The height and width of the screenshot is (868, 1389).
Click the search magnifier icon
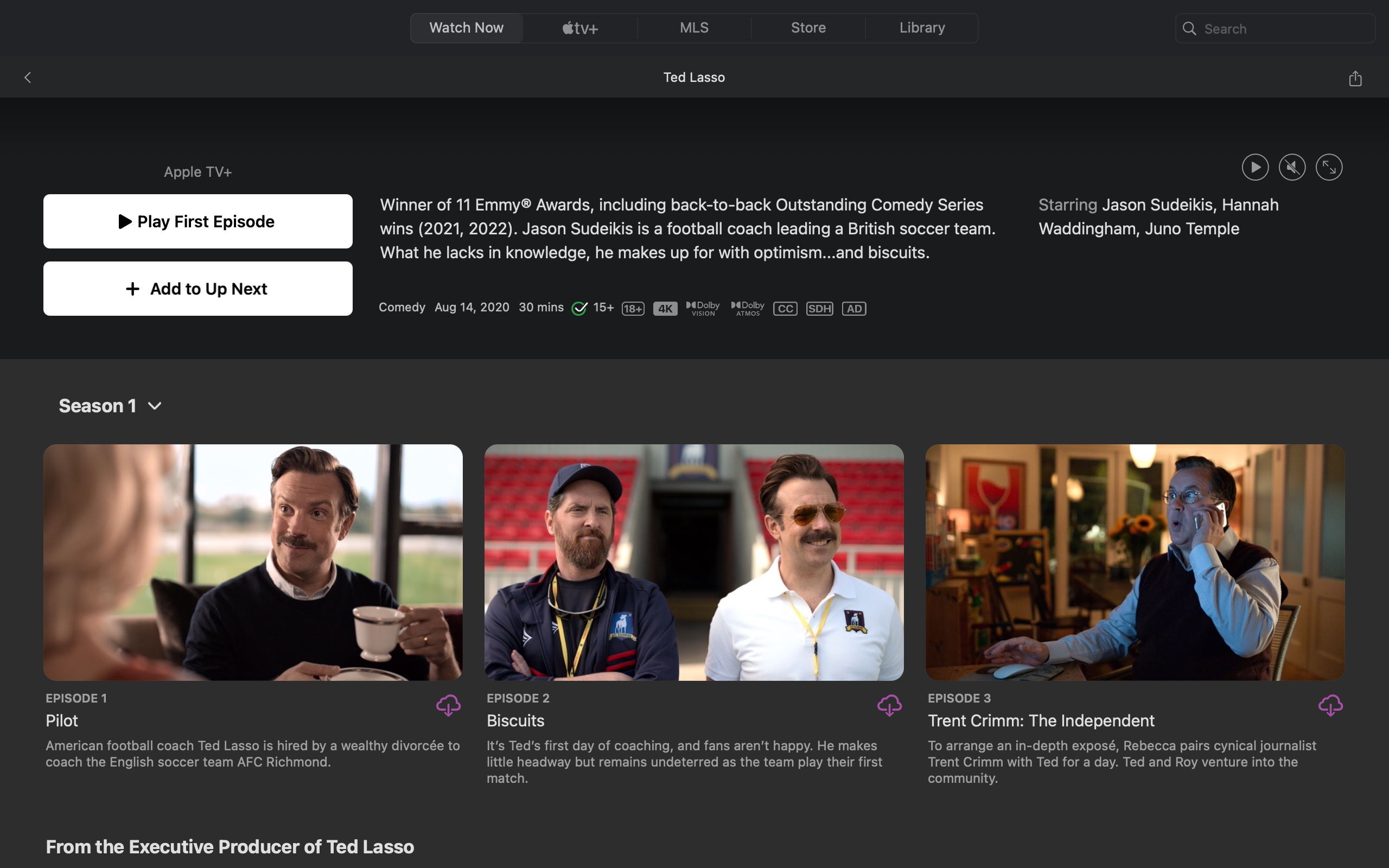tap(1189, 29)
